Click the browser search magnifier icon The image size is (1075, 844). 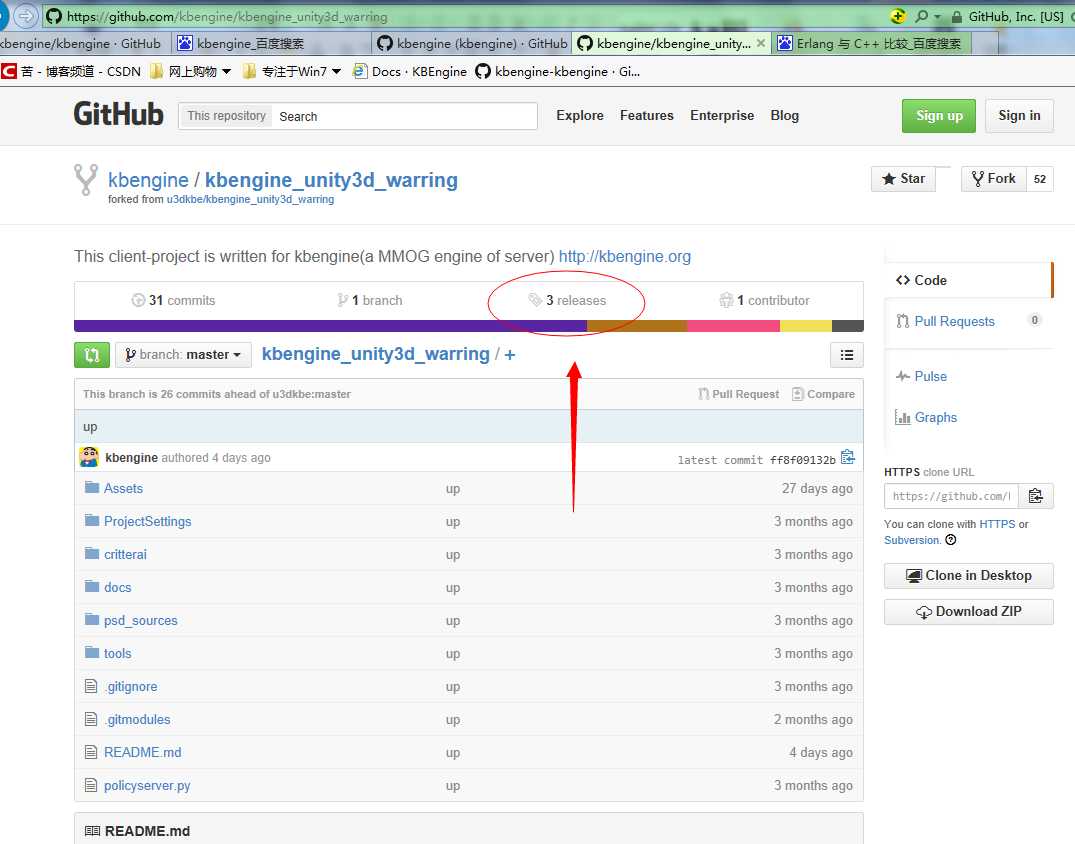coord(921,16)
